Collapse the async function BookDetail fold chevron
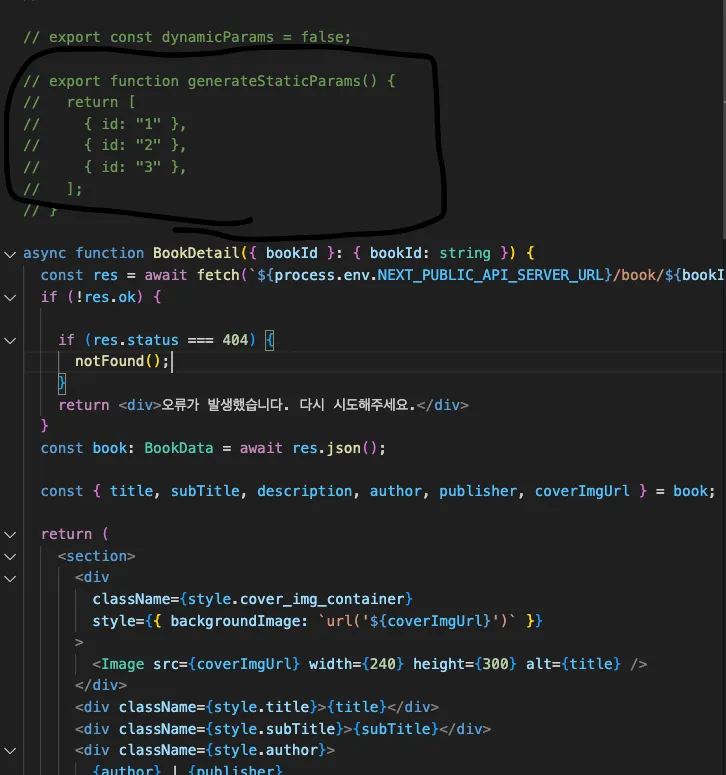This screenshot has height=775, width=726. pos(10,255)
